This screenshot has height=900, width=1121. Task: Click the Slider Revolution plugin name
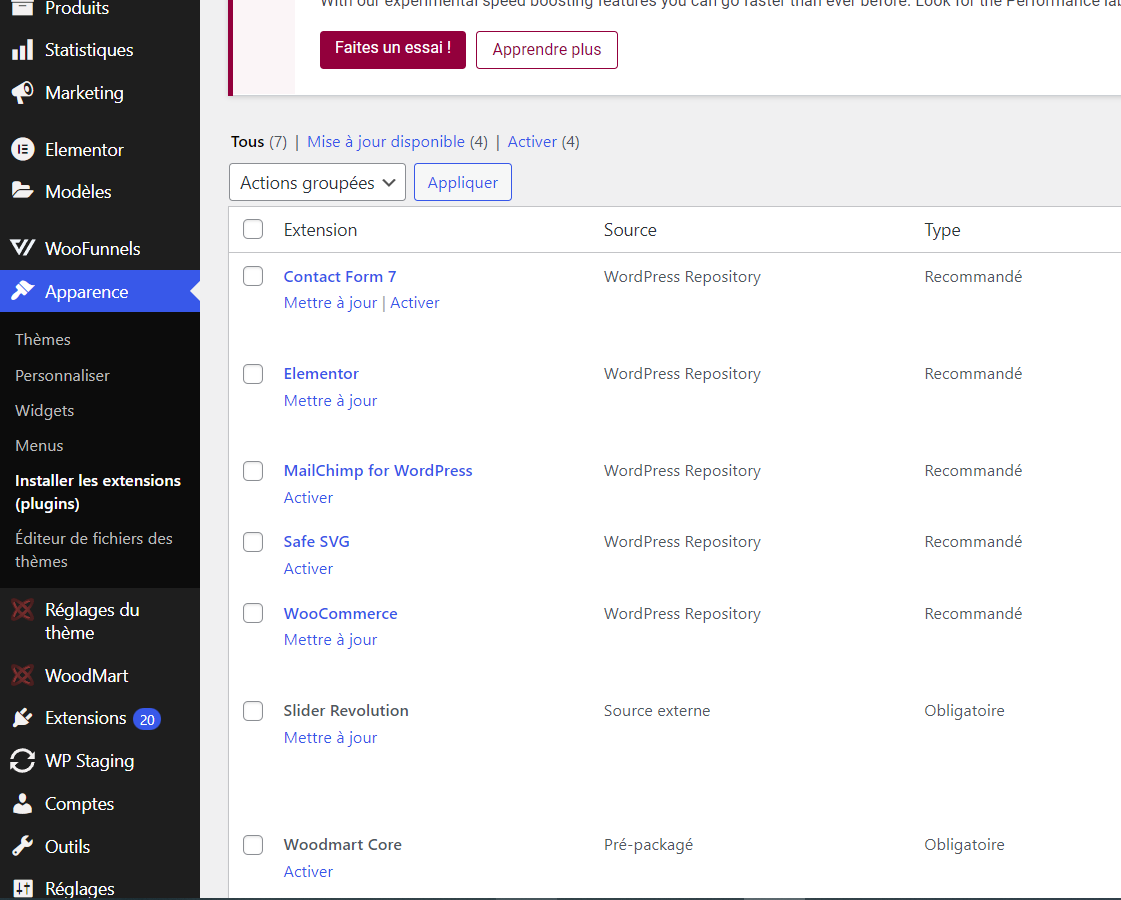tap(346, 711)
